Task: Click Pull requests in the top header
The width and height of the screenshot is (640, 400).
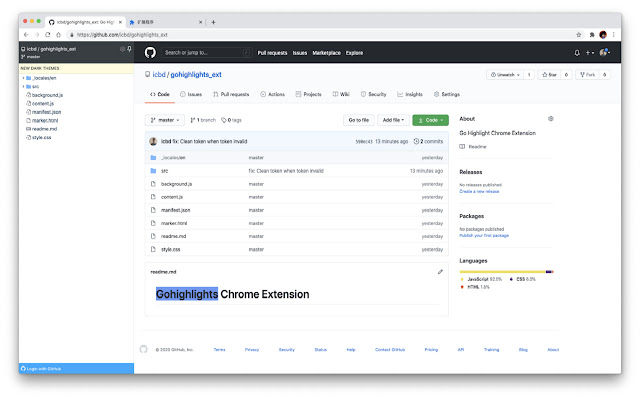Action: point(272,53)
